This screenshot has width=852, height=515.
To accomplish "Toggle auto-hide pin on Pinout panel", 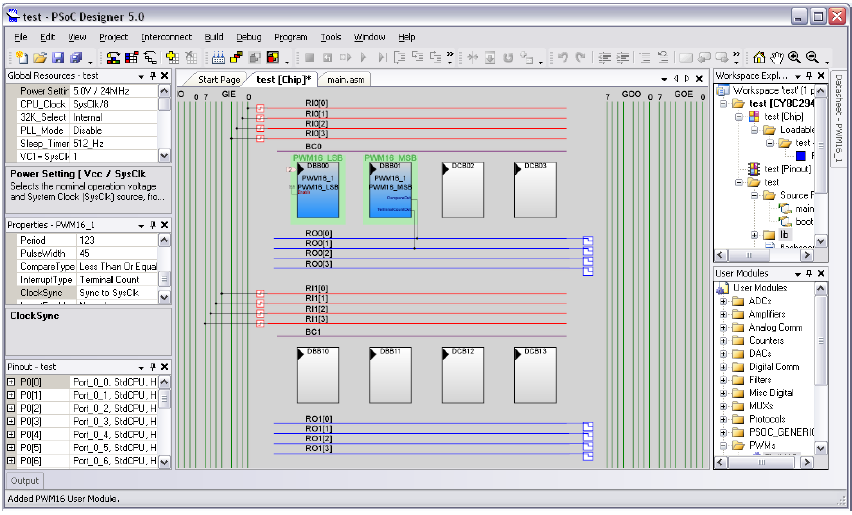I will tap(153, 367).
